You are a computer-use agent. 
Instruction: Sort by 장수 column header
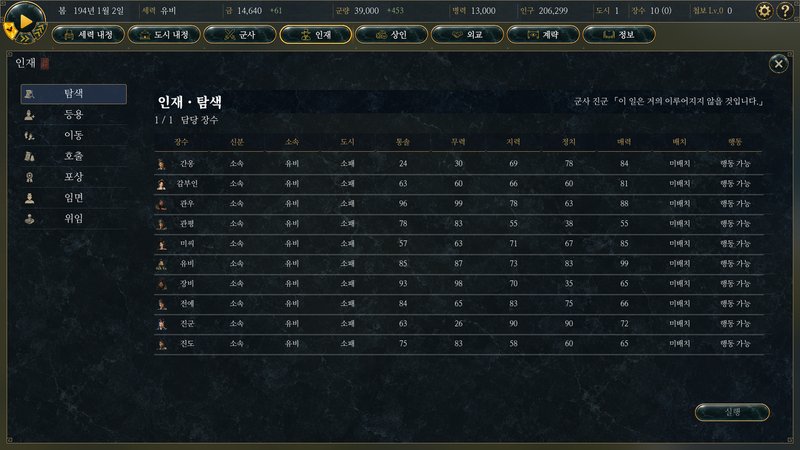pyautogui.click(x=181, y=142)
